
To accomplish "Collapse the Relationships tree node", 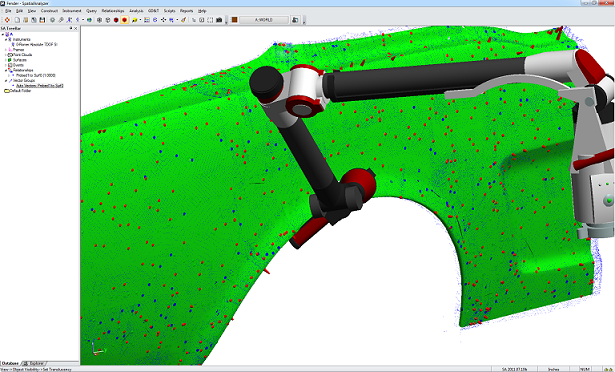I will click(5, 70).
